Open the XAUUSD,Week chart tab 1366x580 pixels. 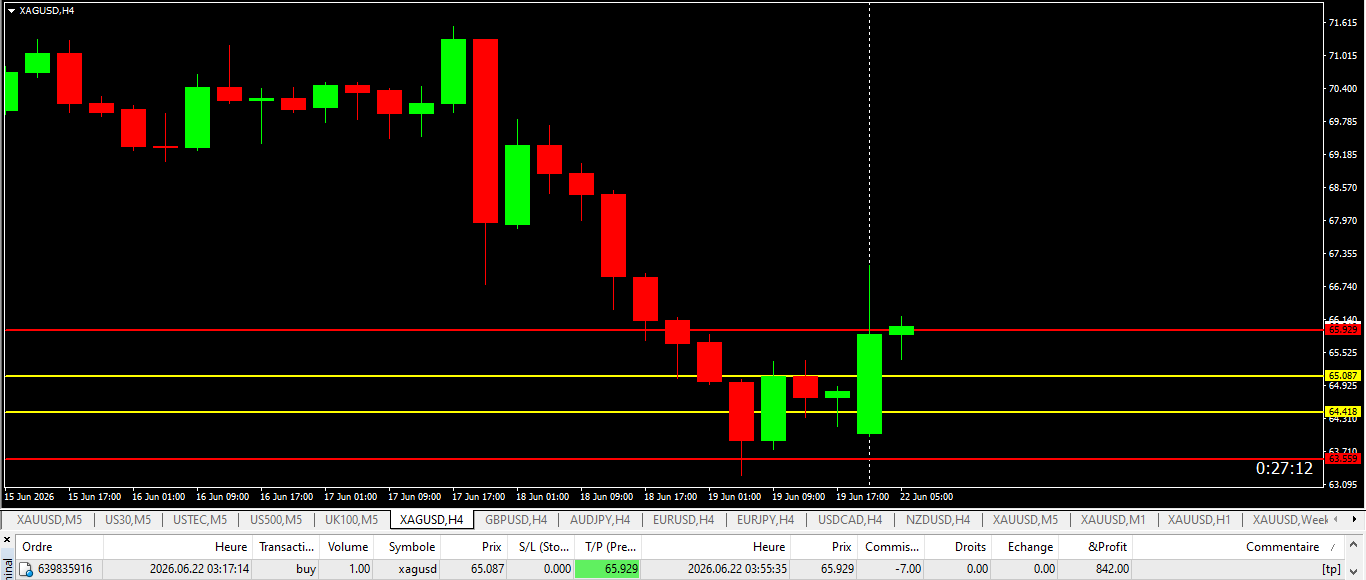1291,520
